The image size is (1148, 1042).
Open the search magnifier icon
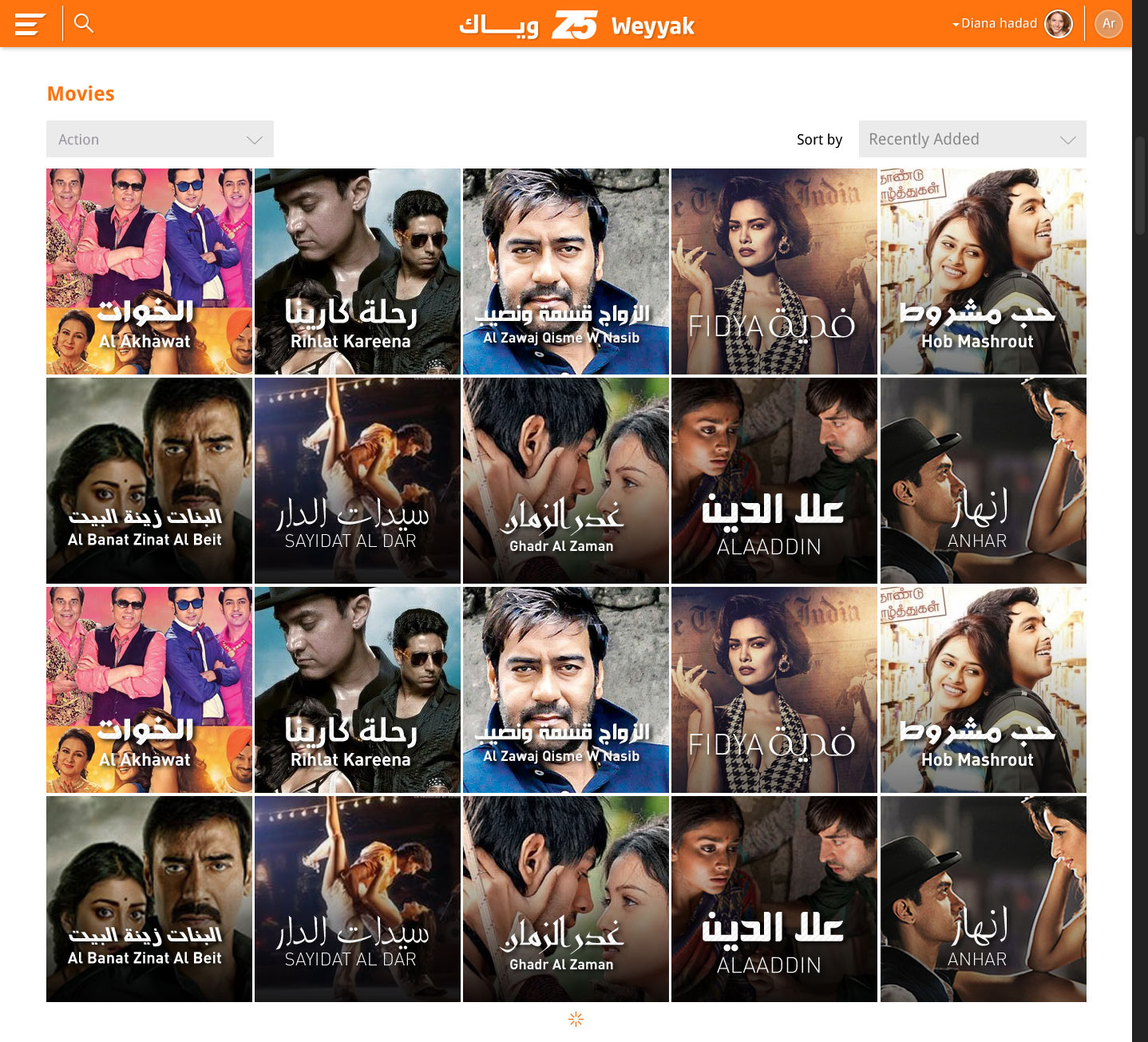point(84,23)
